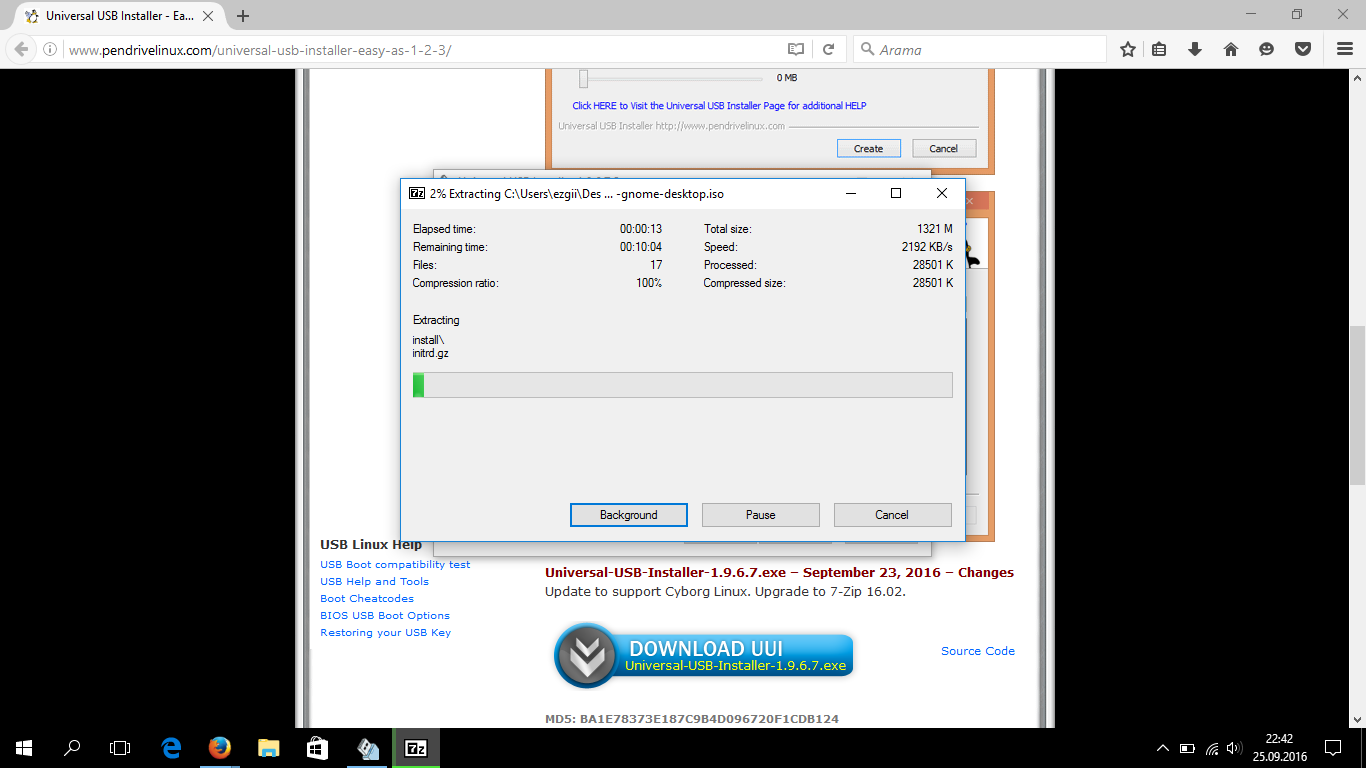Click the Firefox URL address field
This screenshot has width=1366, height=768.
coord(420,49)
